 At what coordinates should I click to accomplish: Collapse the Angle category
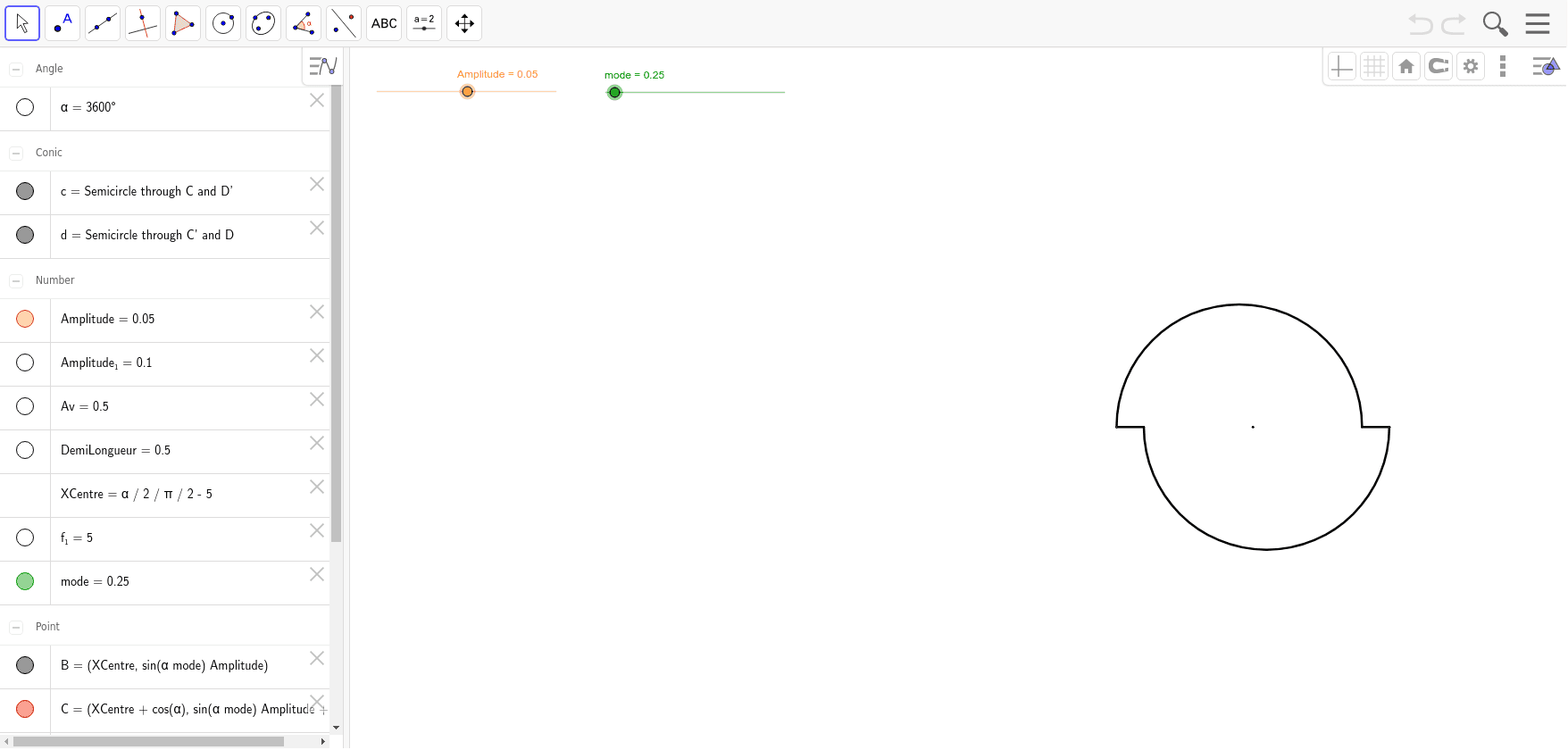[x=16, y=69]
